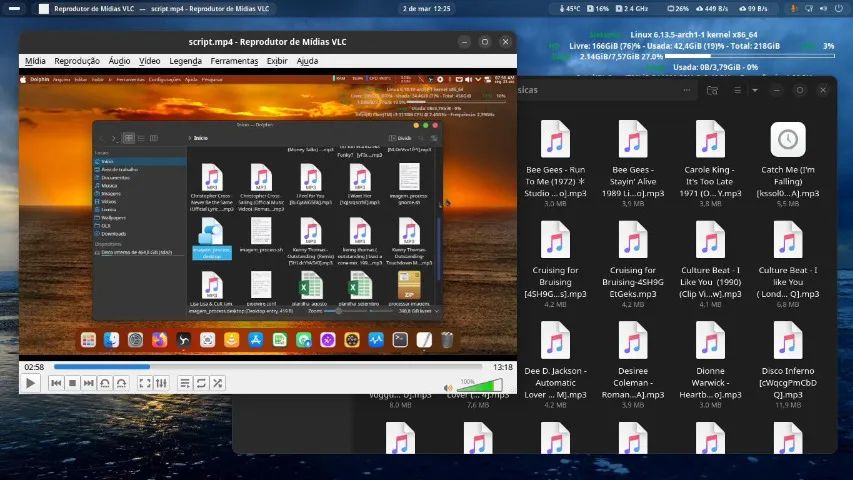Stop playback in VLC
Viewport: 853px width, 480px height.
[72, 384]
